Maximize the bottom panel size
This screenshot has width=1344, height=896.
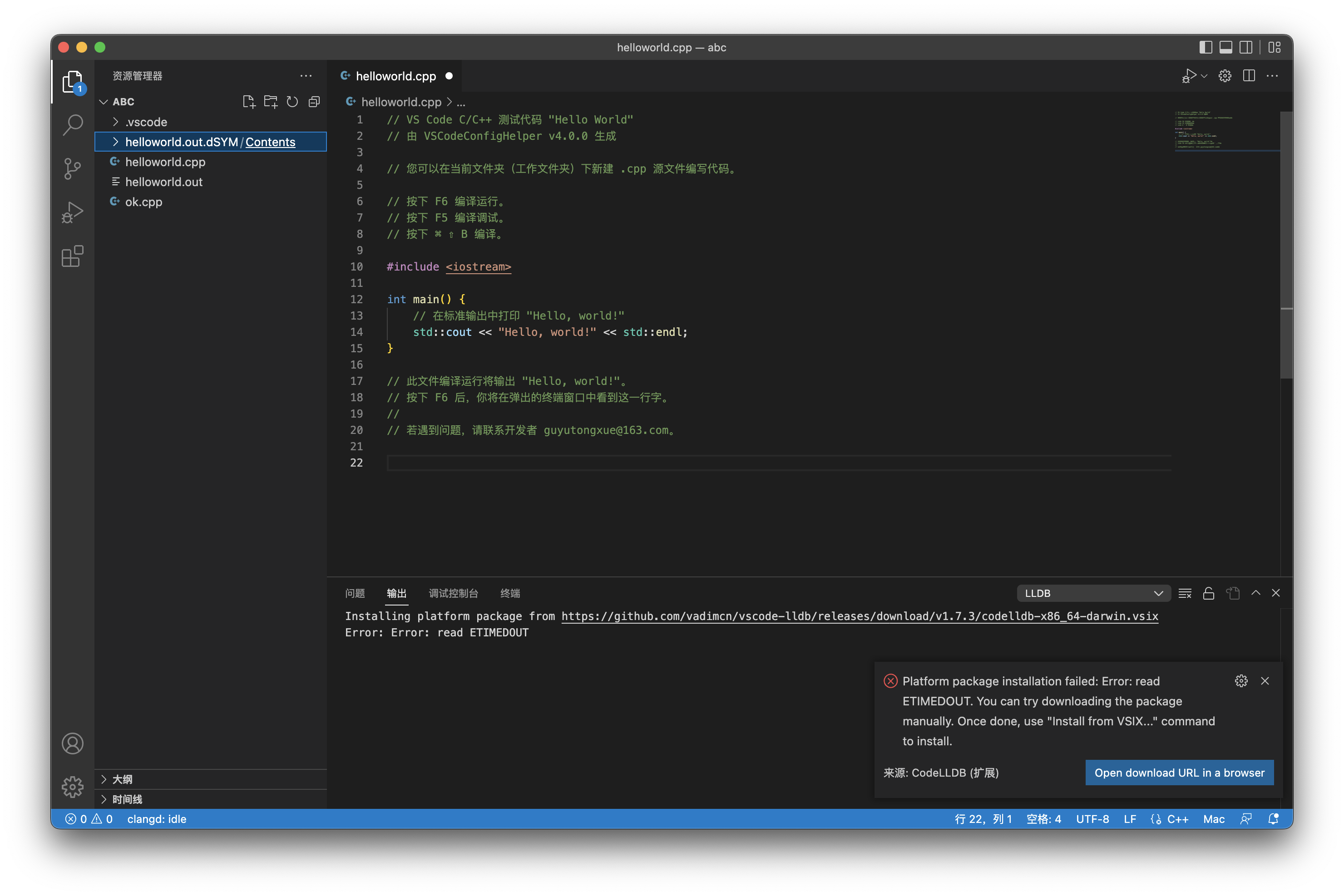pos(1255,593)
